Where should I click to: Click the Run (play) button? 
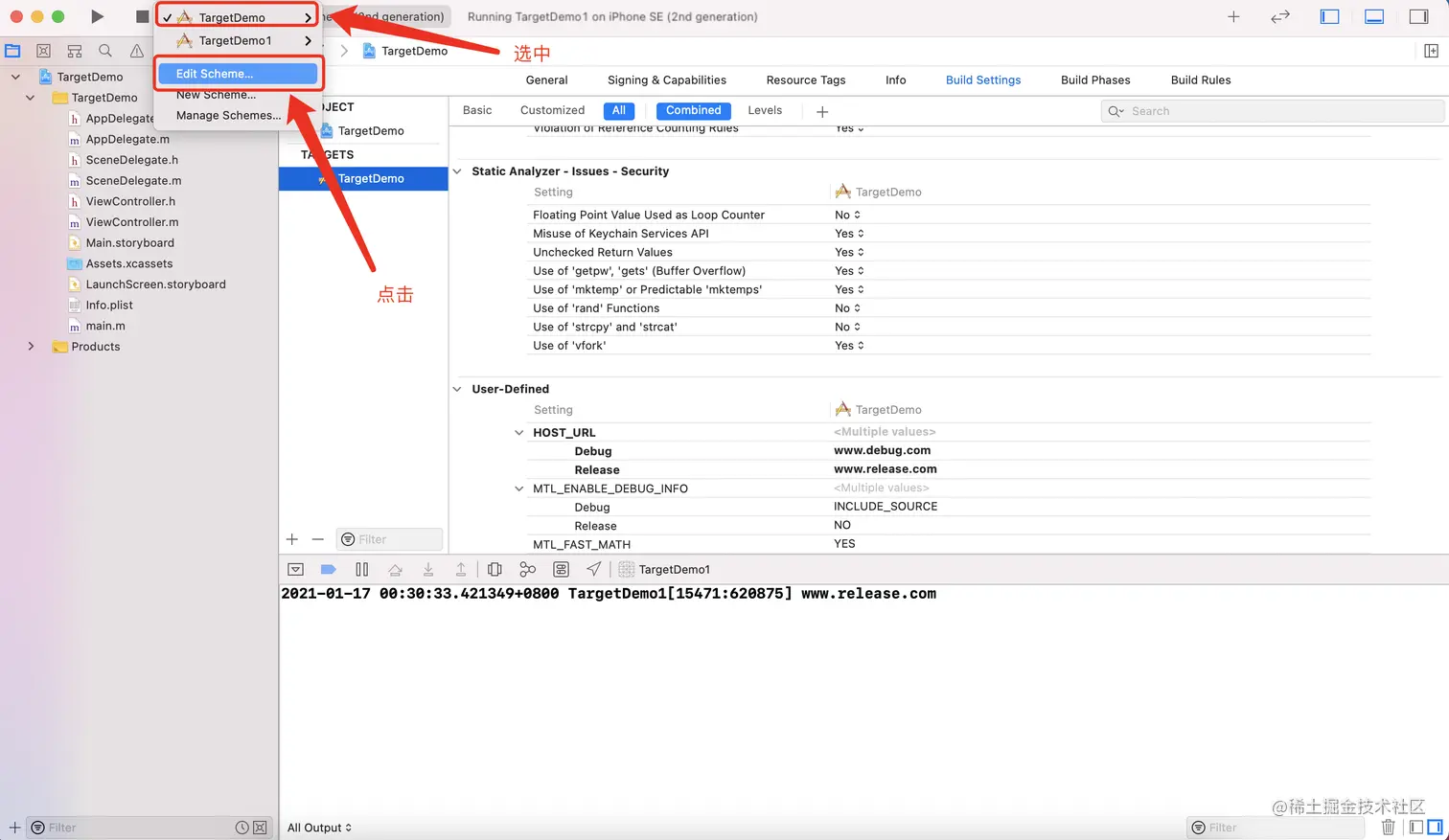97,16
